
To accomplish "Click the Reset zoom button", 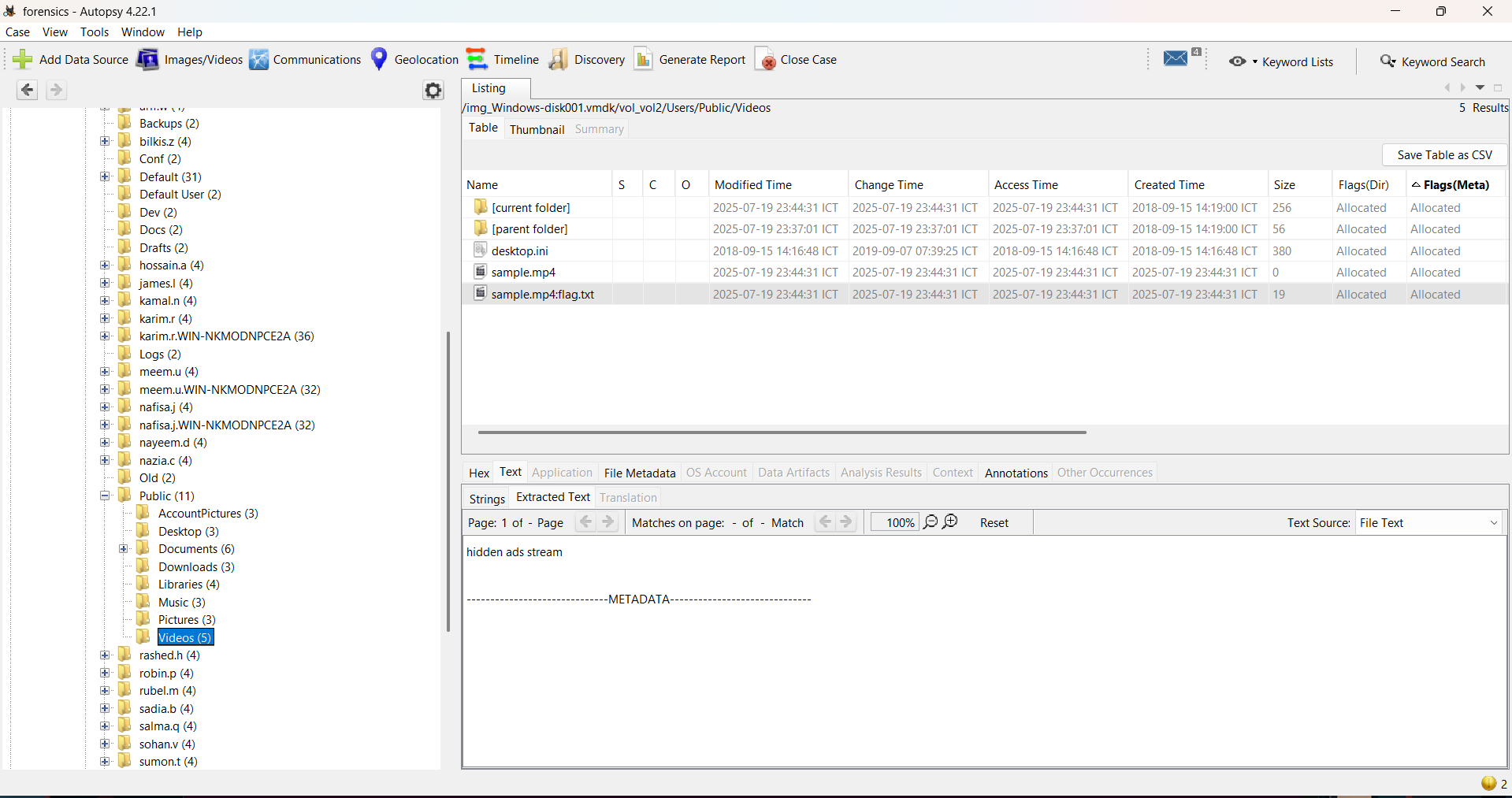I will [x=994, y=523].
